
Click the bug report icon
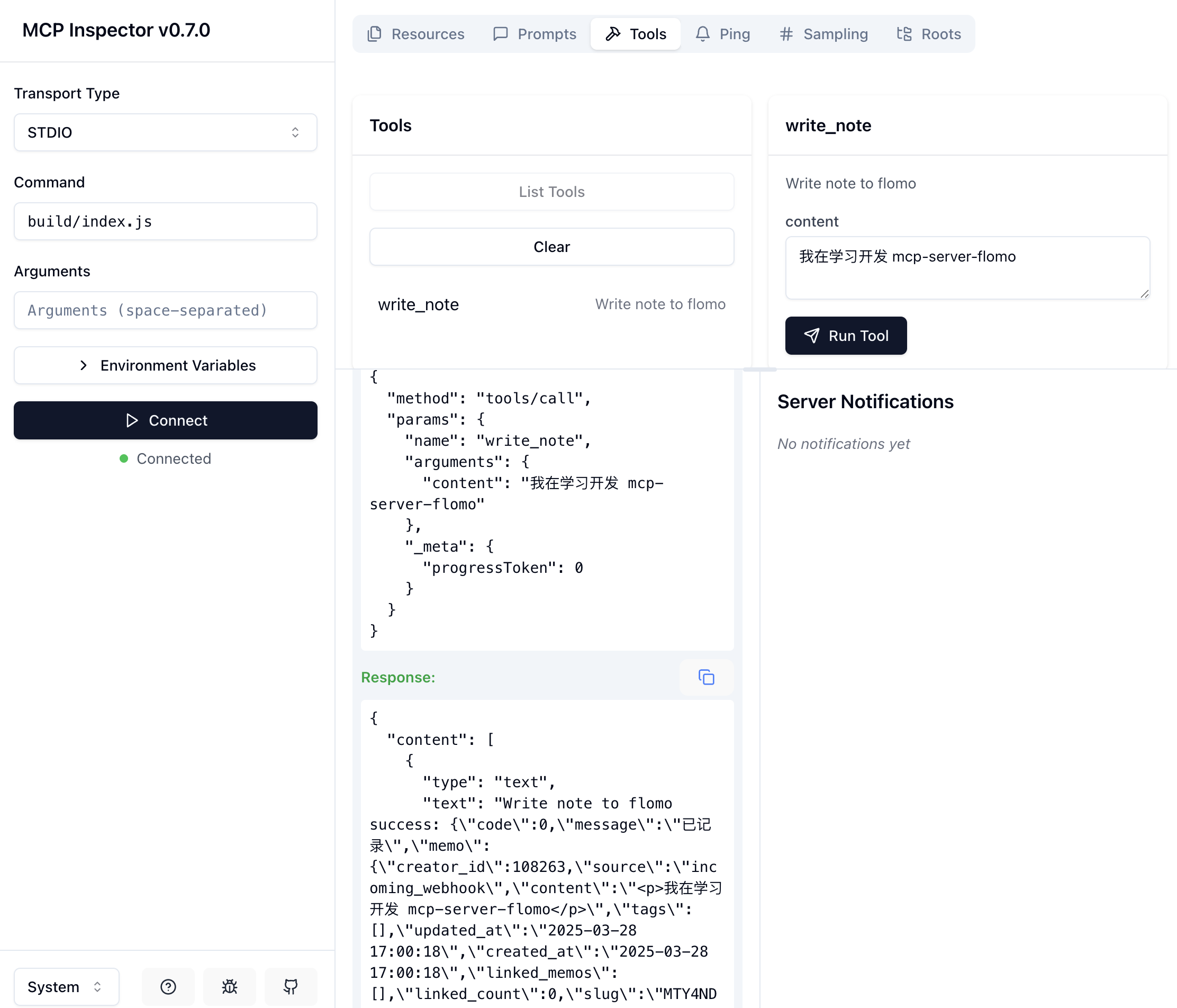coord(230,986)
